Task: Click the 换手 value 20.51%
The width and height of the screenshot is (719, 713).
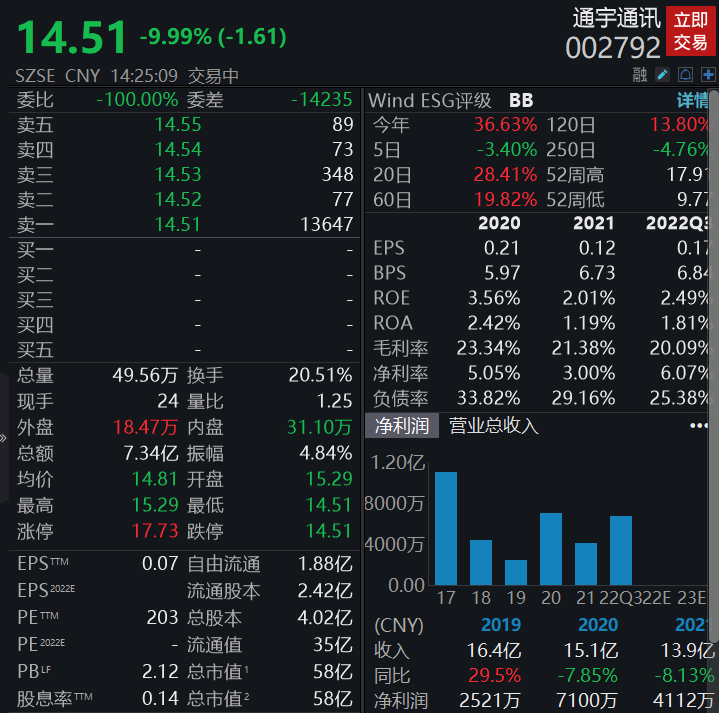Action: (320, 376)
